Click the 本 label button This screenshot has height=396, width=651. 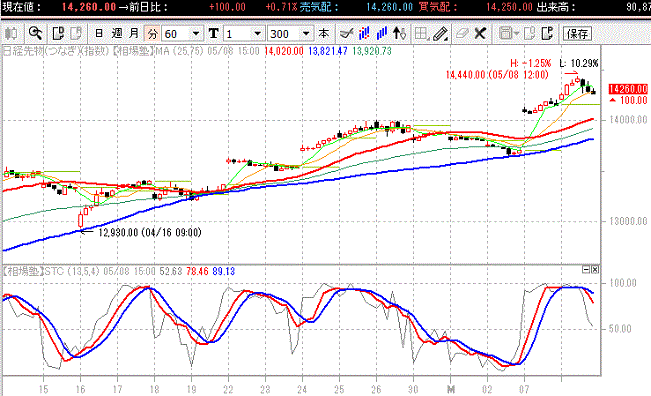tap(323, 33)
